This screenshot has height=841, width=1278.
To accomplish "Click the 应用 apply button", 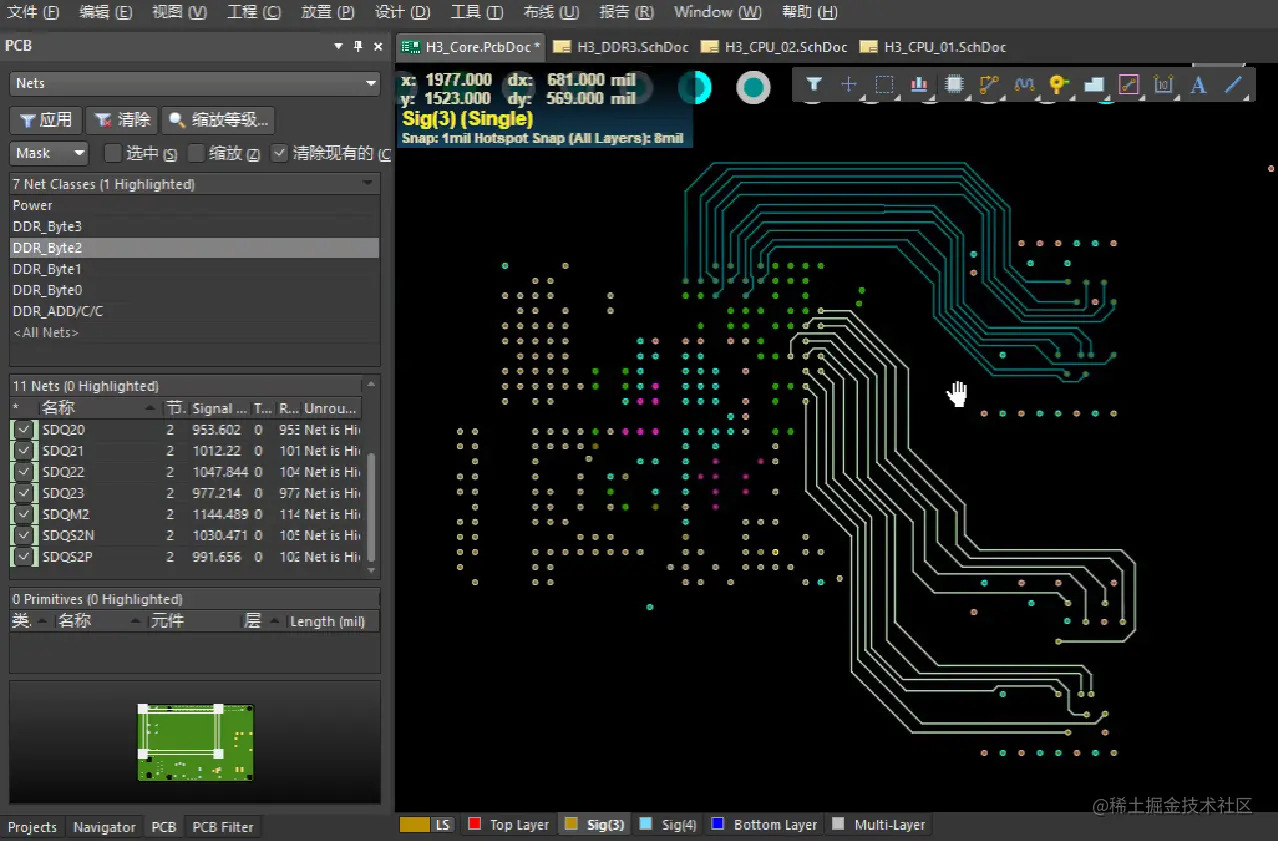I will tap(45, 120).
